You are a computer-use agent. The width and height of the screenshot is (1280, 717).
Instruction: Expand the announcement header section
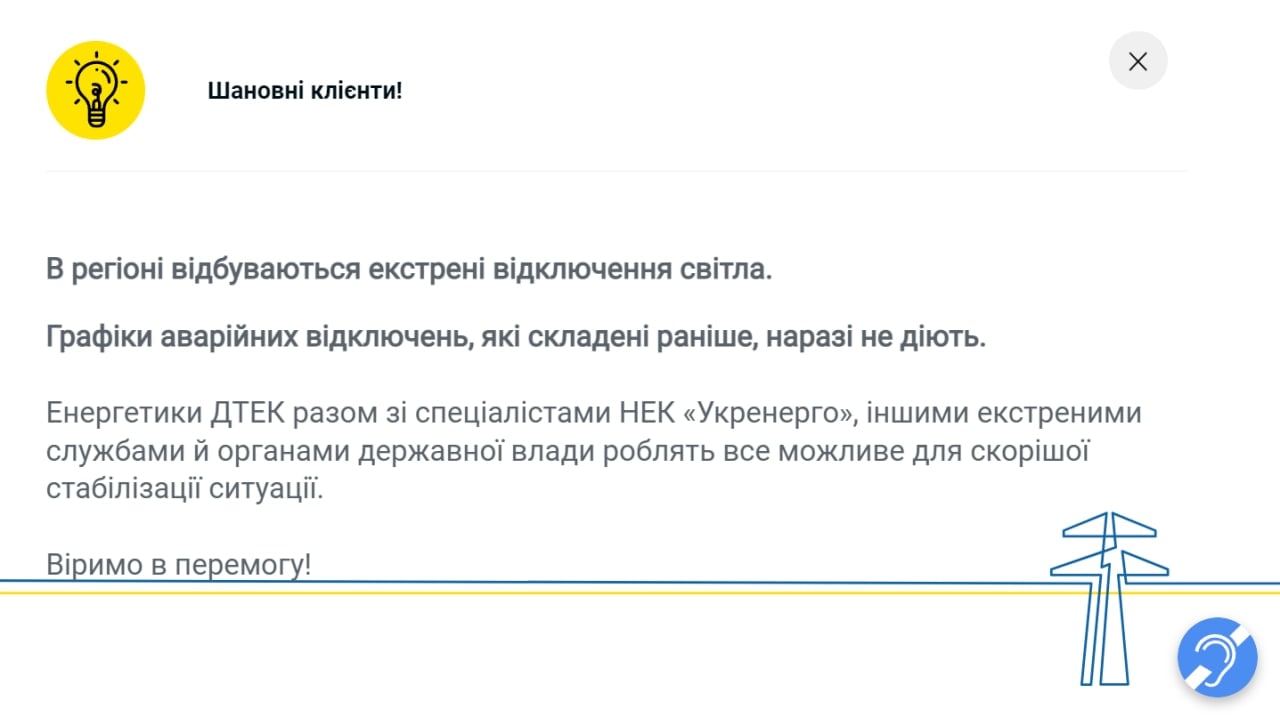point(304,90)
